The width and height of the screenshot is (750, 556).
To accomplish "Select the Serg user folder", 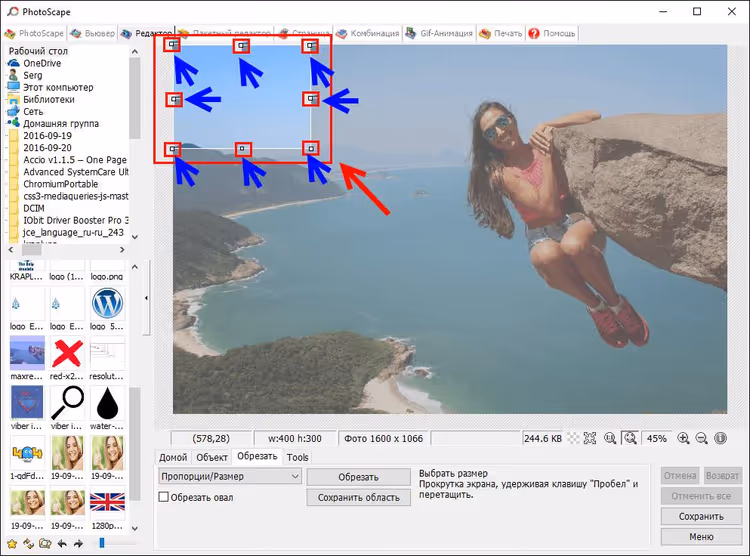I will pyautogui.click(x=33, y=75).
